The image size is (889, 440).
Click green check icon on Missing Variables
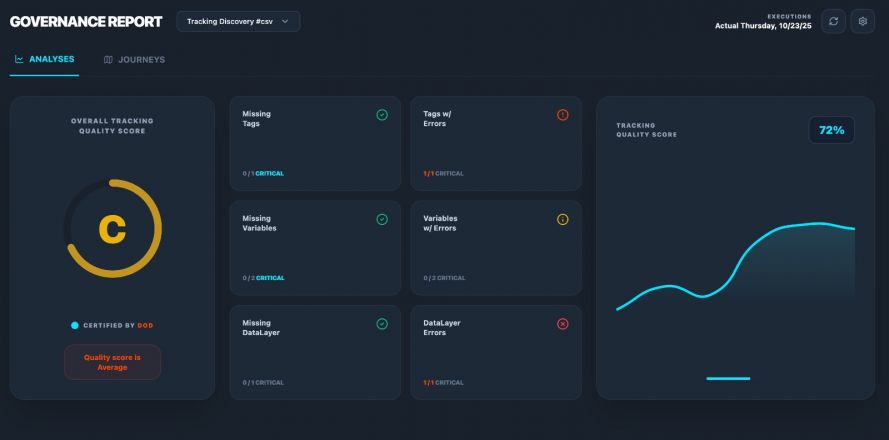382,219
